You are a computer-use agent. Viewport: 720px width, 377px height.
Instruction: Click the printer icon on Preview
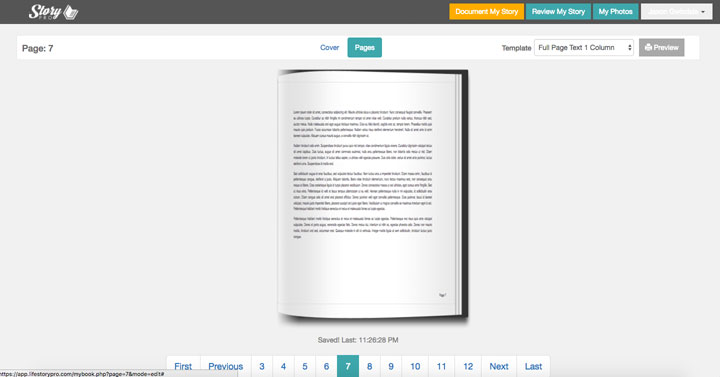coord(648,47)
